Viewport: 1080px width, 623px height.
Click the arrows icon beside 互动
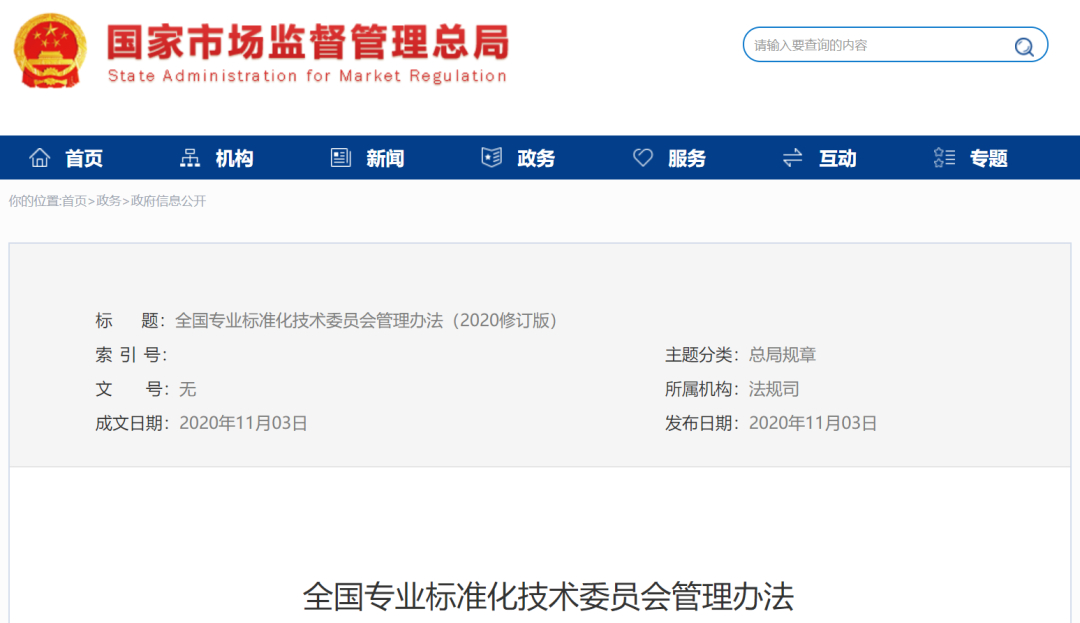(x=793, y=158)
